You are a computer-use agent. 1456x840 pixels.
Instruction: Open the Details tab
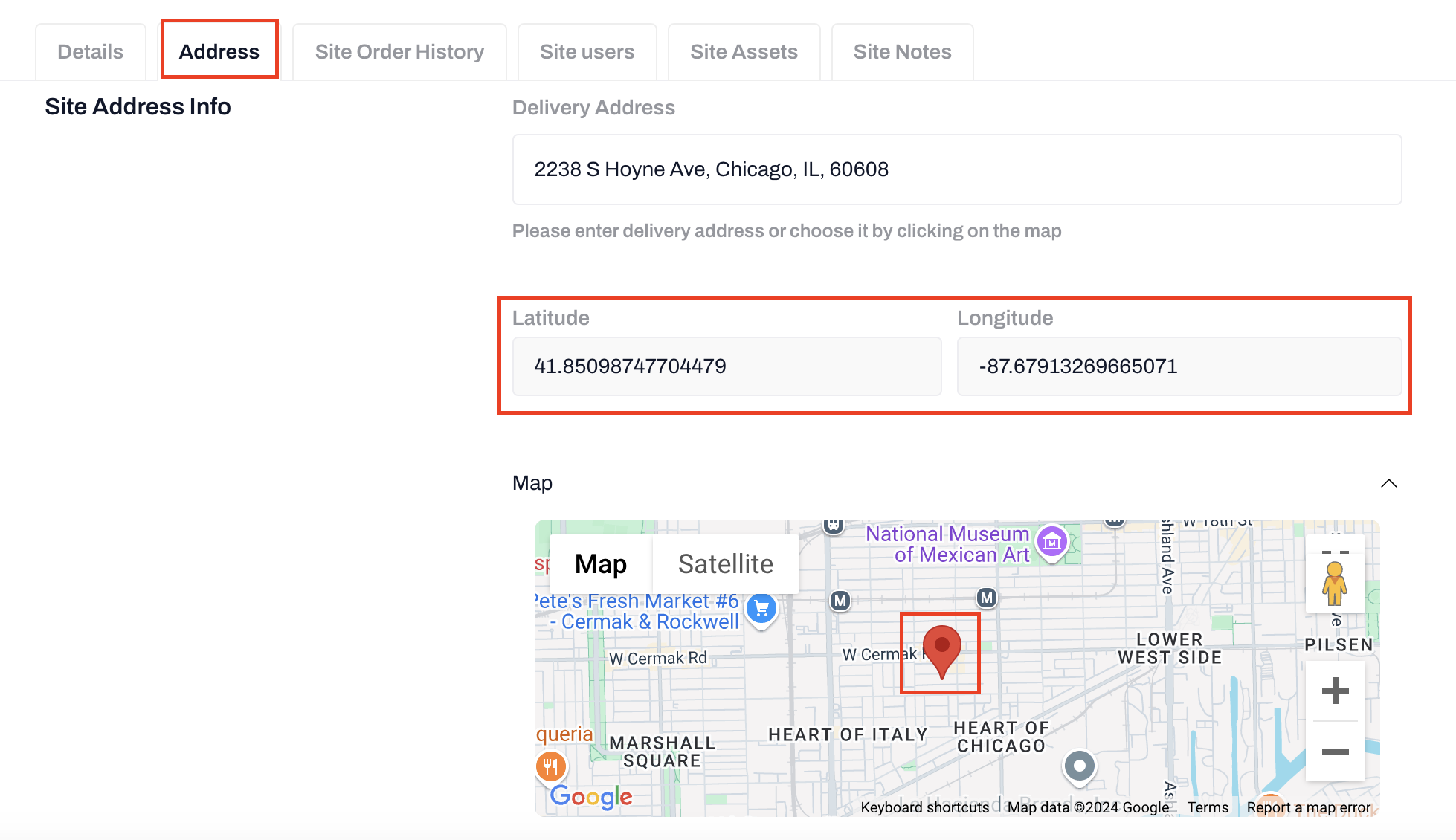(90, 52)
